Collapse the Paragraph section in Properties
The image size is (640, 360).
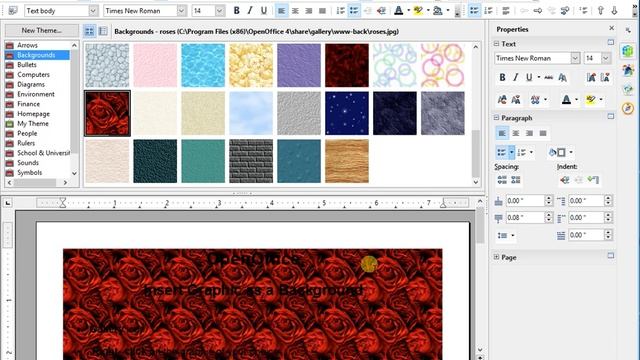tap(496, 118)
